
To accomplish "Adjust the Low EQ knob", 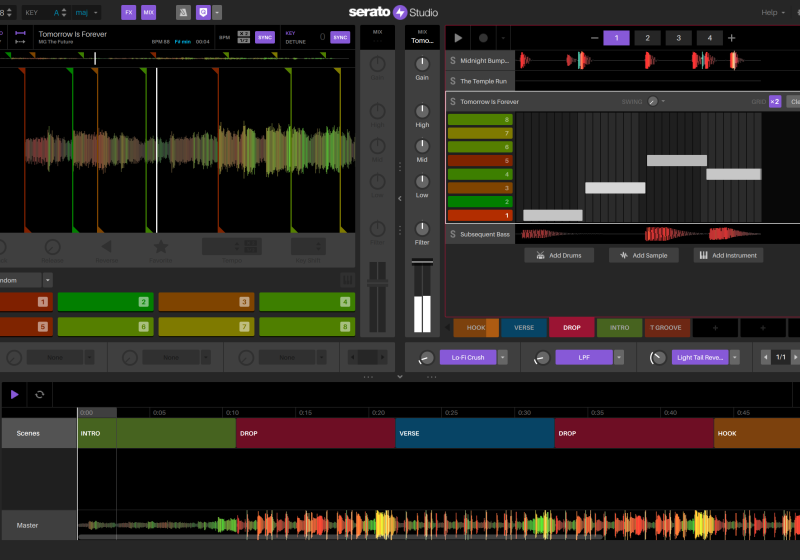I will pos(422,182).
